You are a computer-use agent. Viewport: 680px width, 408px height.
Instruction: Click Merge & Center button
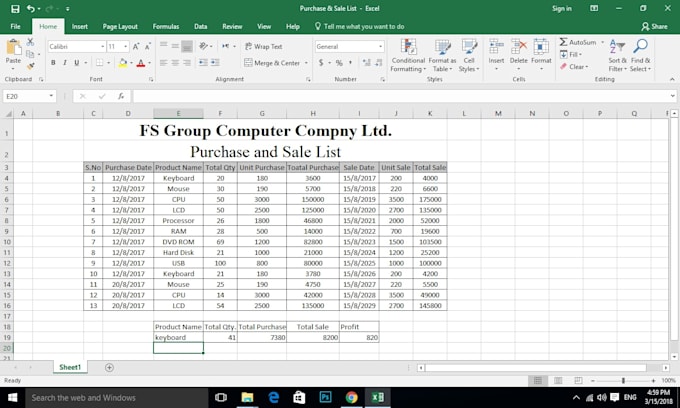[x=272, y=63]
